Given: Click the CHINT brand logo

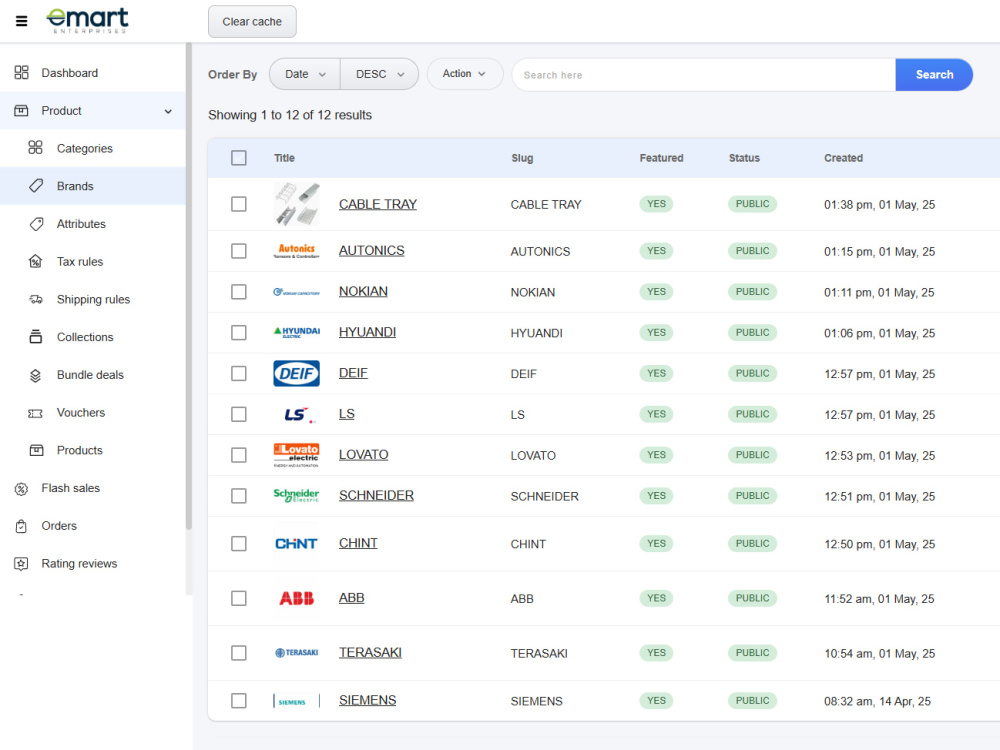Looking at the screenshot, I should click(x=297, y=543).
